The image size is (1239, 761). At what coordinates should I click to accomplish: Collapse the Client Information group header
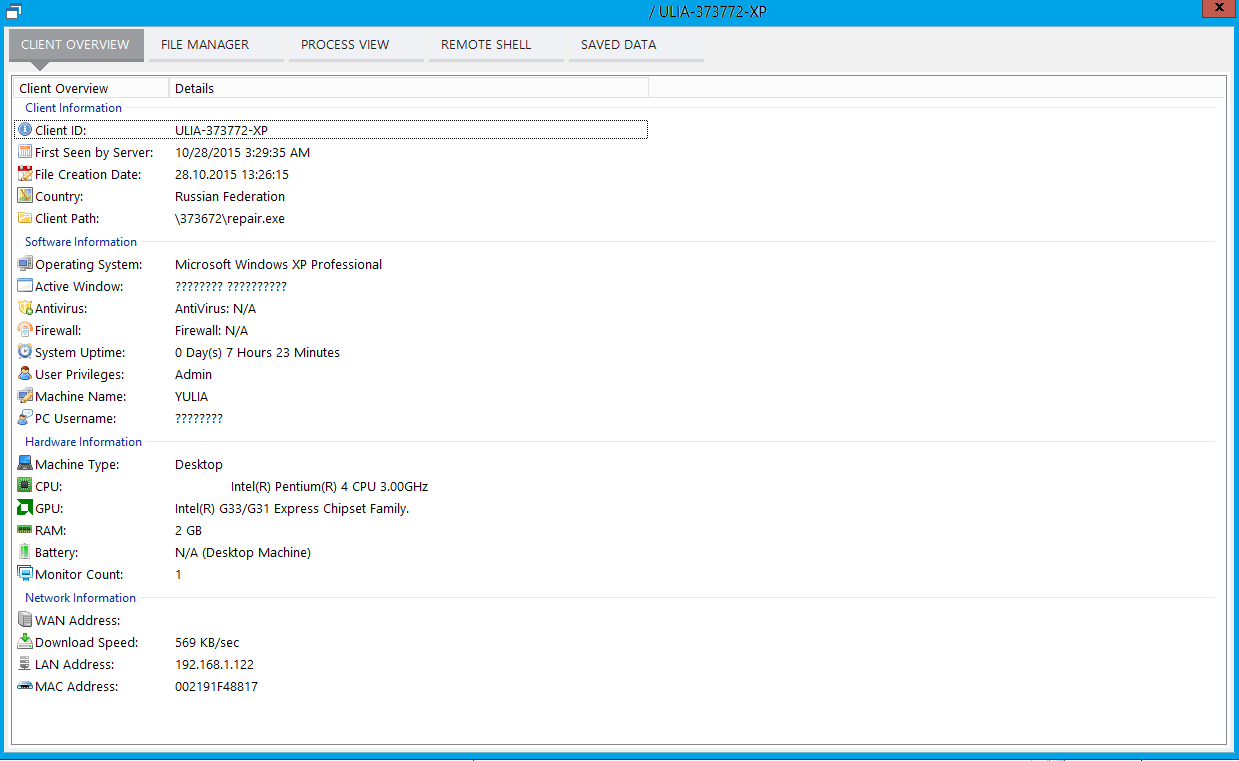[x=74, y=108]
